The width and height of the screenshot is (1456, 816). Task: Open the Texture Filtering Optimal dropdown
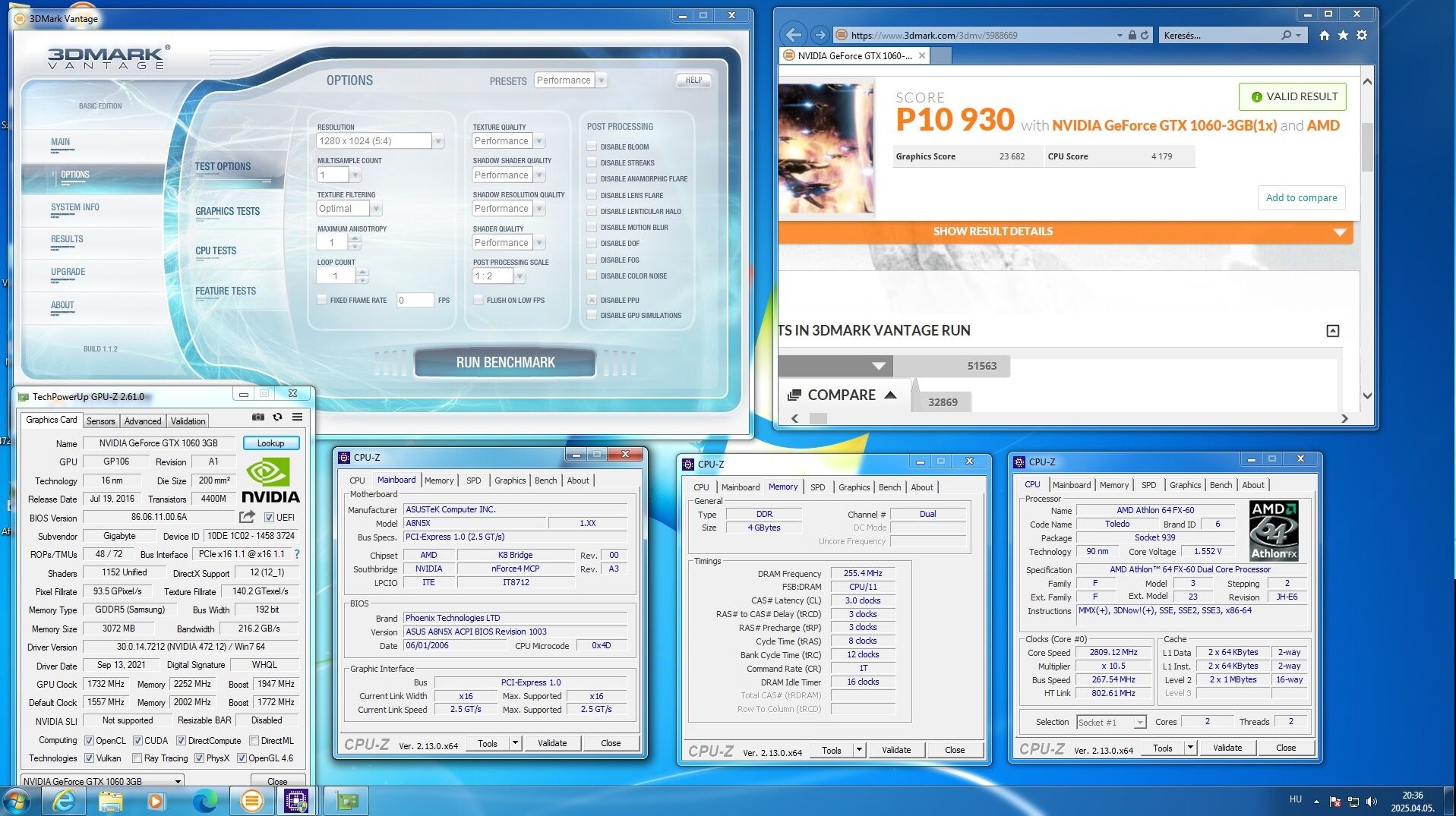[x=376, y=209]
